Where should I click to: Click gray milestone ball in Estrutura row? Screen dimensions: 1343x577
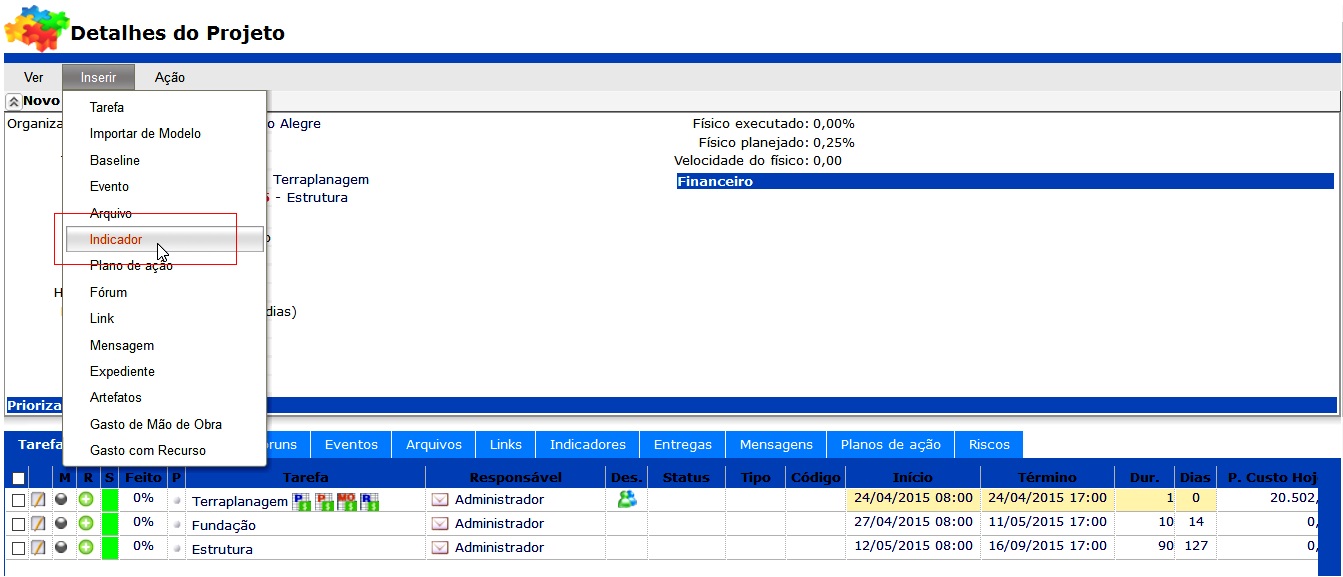[63, 548]
